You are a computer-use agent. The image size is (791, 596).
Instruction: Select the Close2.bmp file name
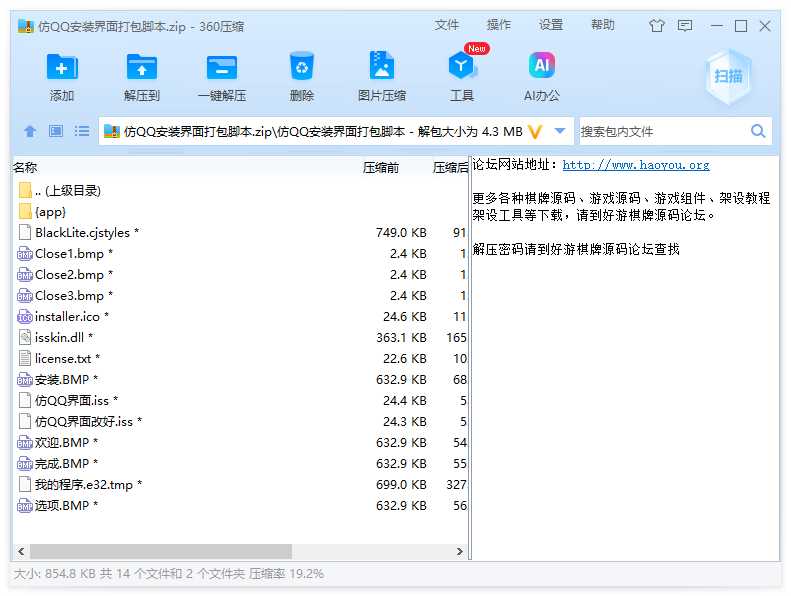[x=70, y=275]
